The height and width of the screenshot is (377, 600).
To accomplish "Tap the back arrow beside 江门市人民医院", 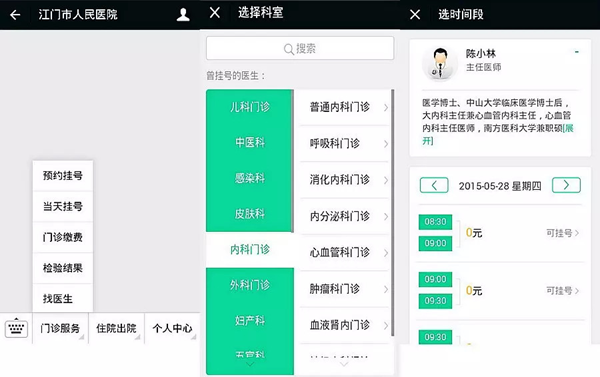I will pyautogui.click(x=15, y=15).
